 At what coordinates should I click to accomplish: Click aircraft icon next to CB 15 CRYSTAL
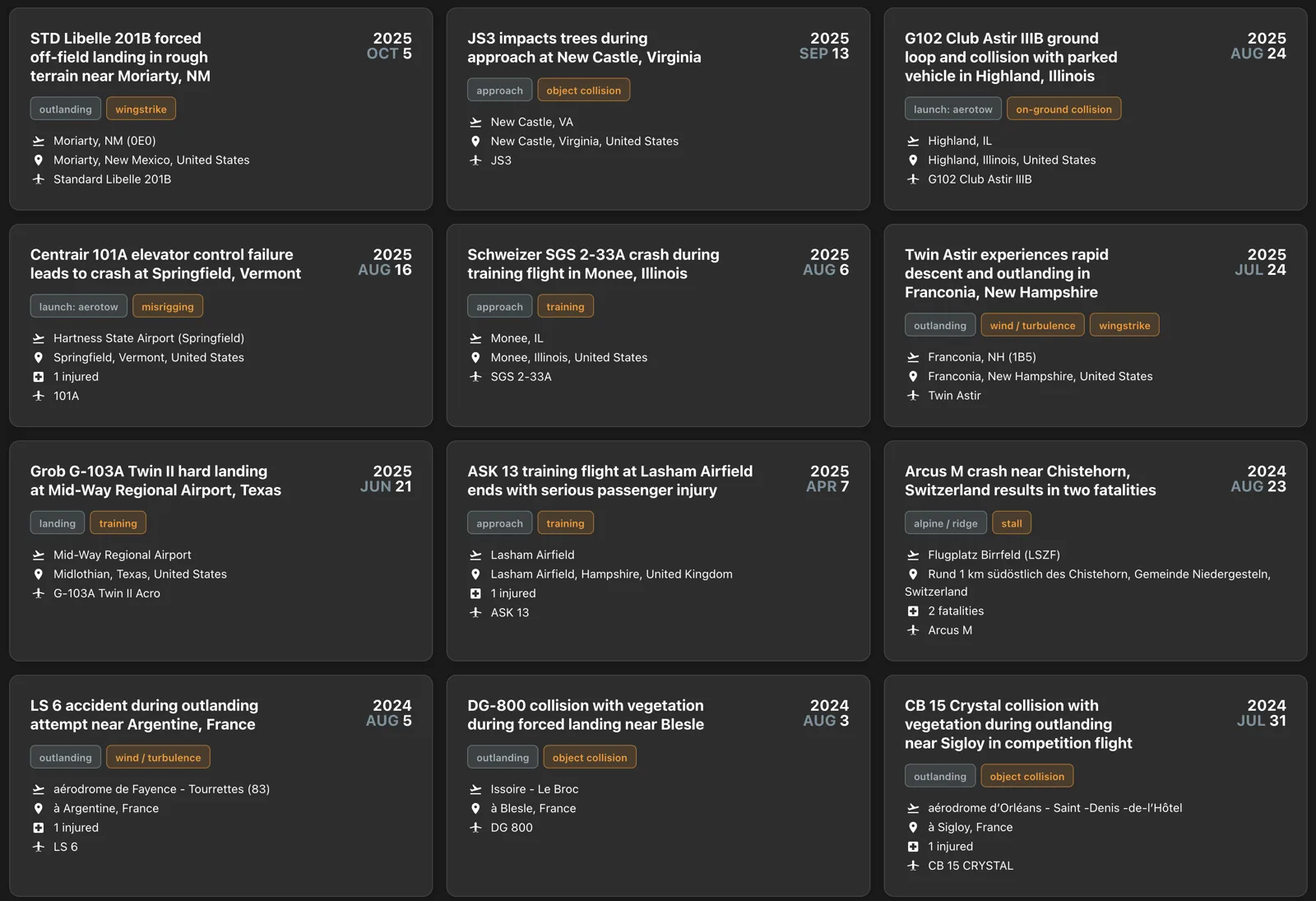[x=913, y=866]
